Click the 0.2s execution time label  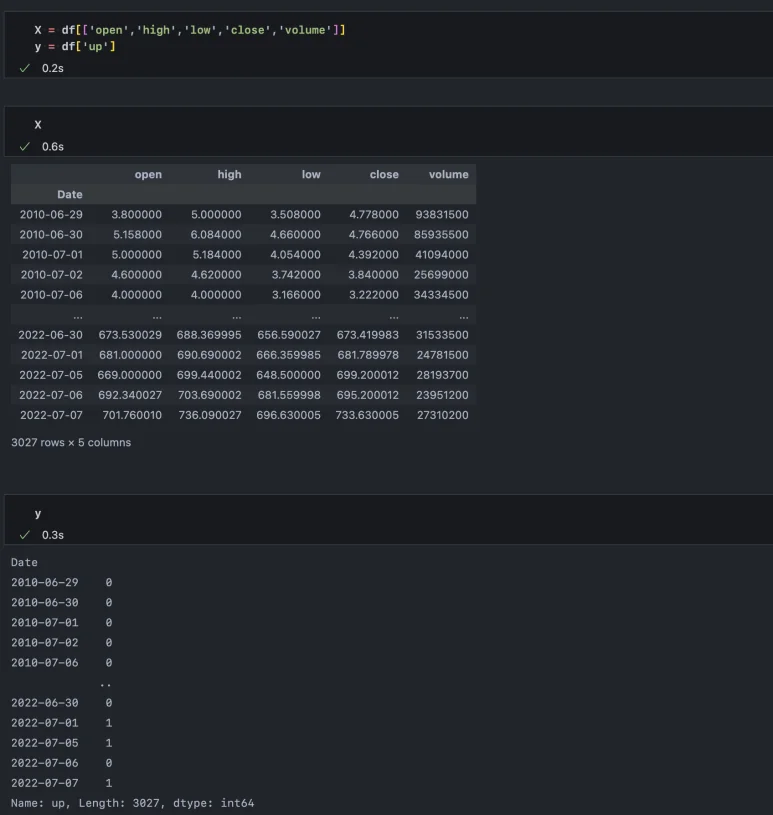tap(53, 68)
